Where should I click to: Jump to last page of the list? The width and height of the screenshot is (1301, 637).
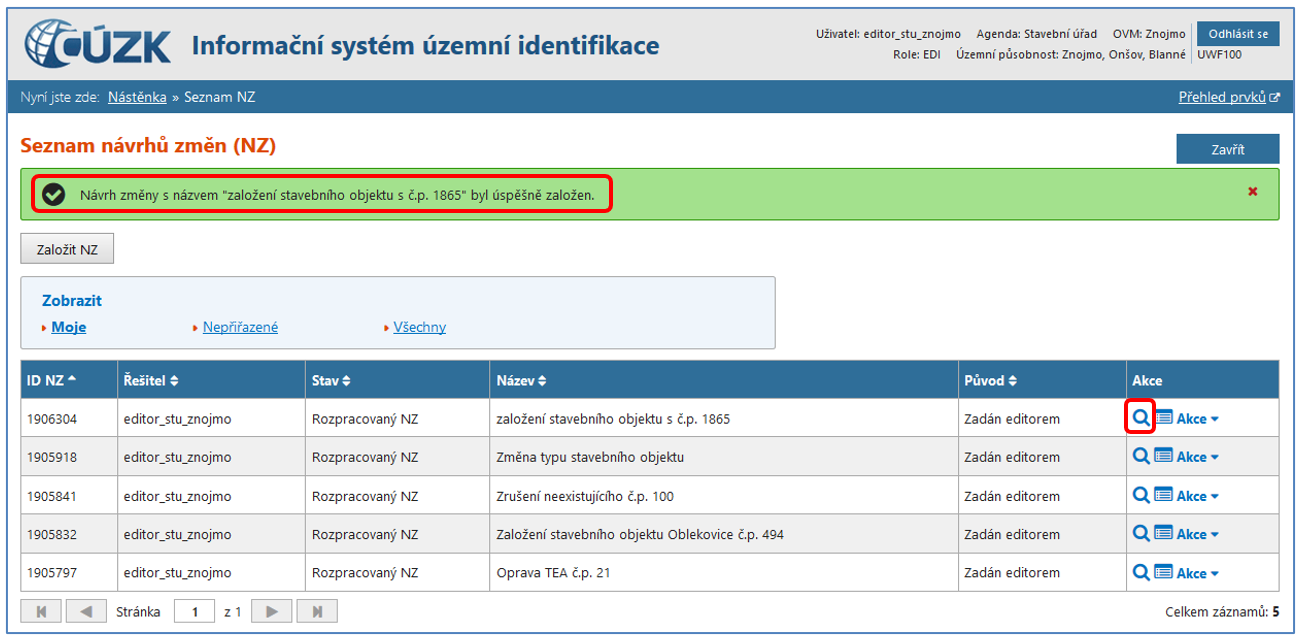(317, 611)
